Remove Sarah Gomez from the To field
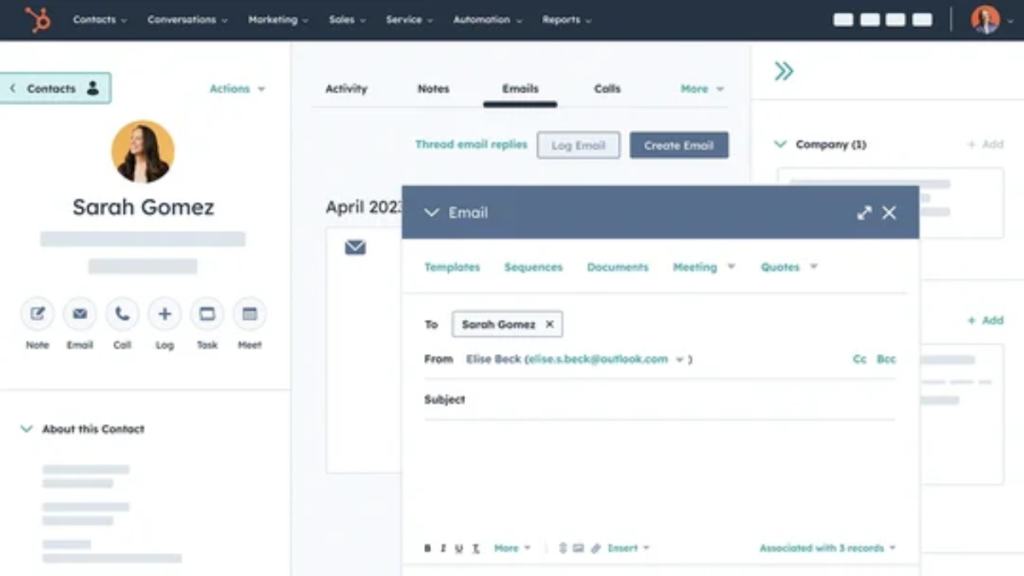This screenshot has width=1024, height=576. click(549, 324)
